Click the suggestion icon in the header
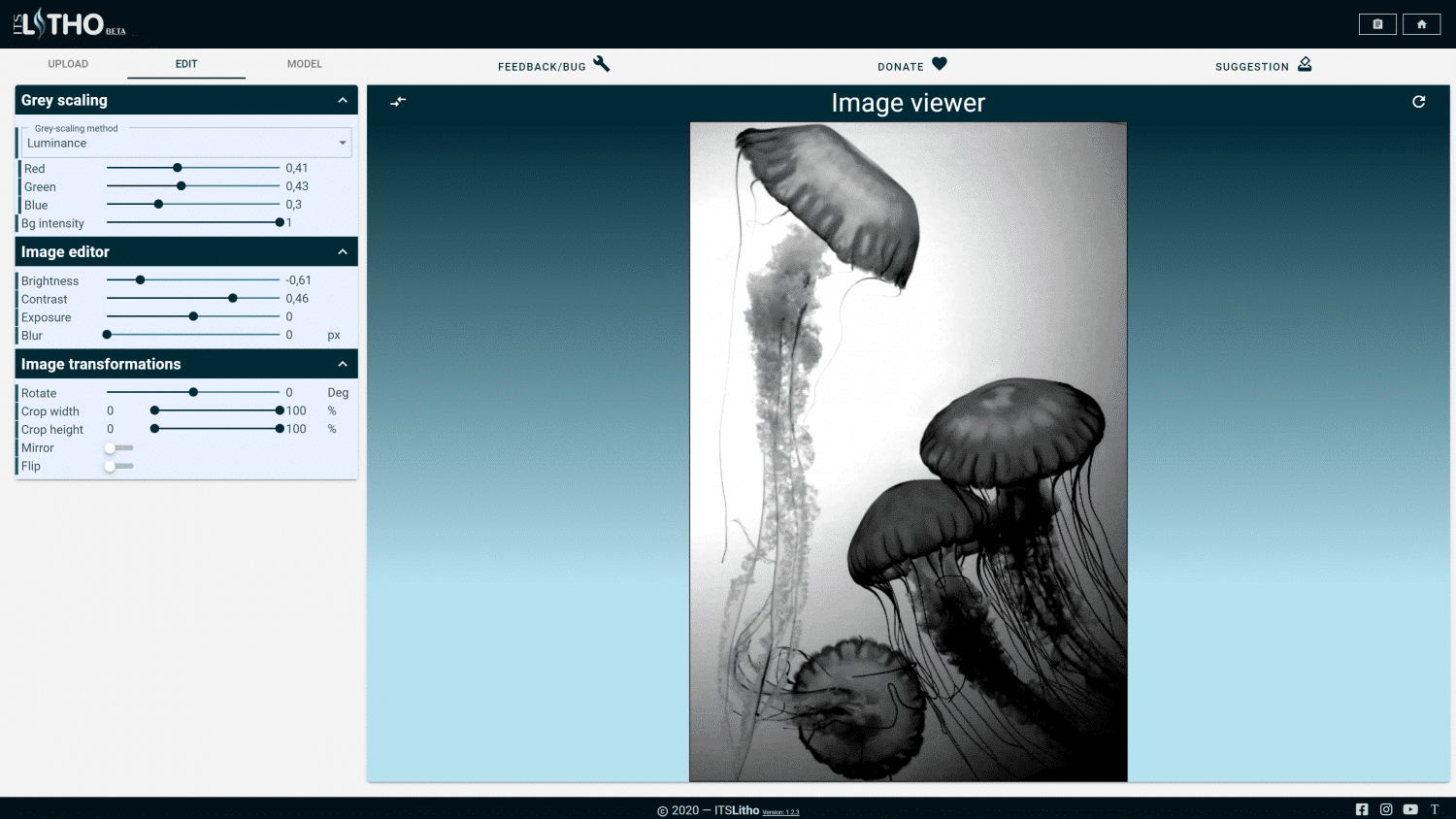This screenshot has width=1456, height=819. pos(1305,64)
